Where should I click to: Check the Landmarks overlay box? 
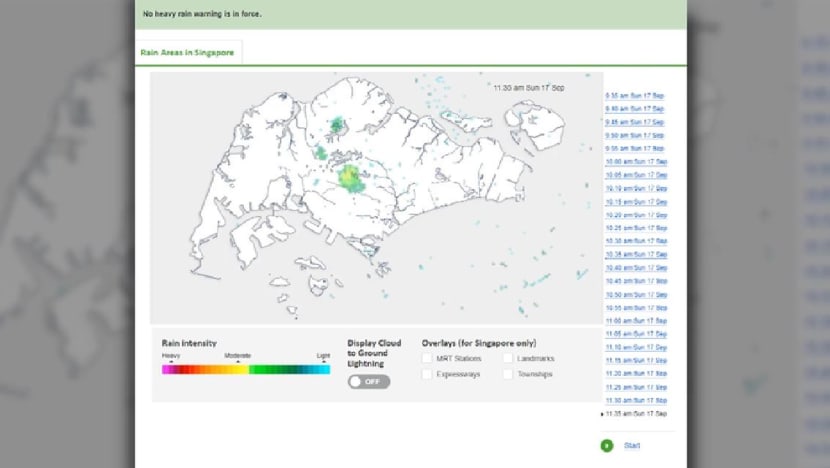point(508,358)
